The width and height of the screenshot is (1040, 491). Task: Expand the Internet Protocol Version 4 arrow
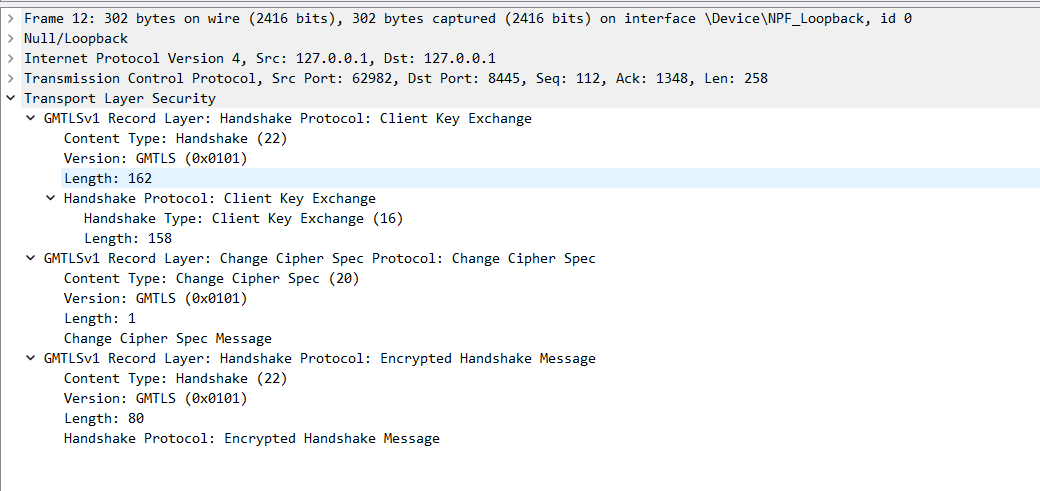pos(10,58)
